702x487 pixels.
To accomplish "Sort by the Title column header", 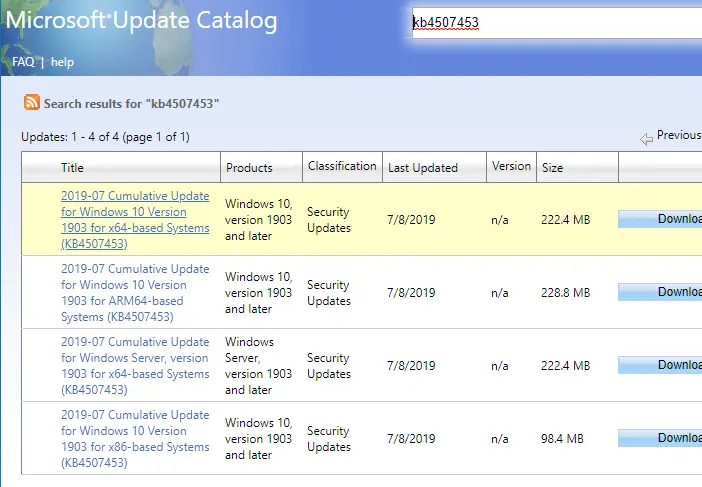I will (x=72, y=167).
